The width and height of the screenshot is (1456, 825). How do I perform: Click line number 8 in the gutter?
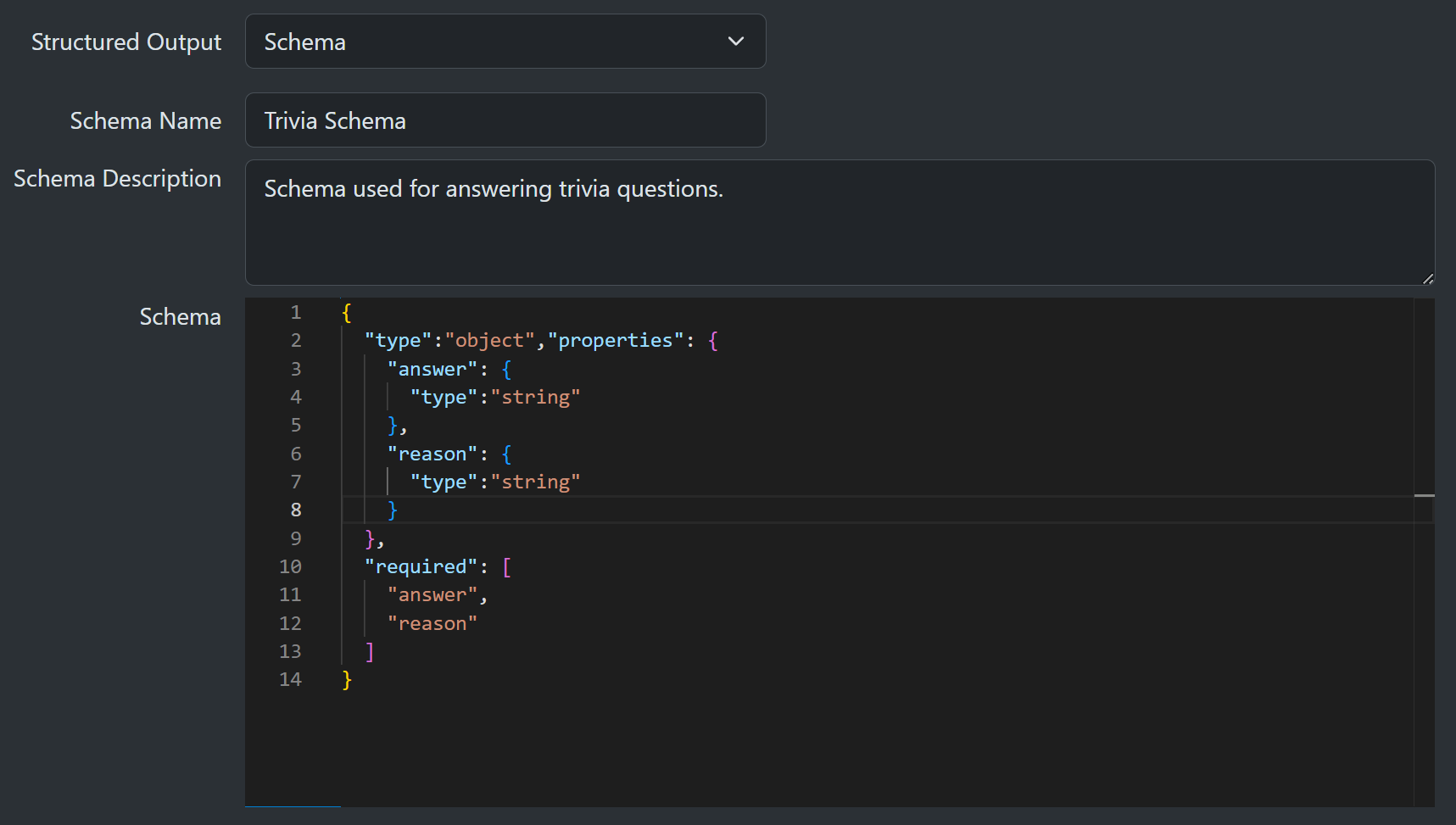[295, 510]
